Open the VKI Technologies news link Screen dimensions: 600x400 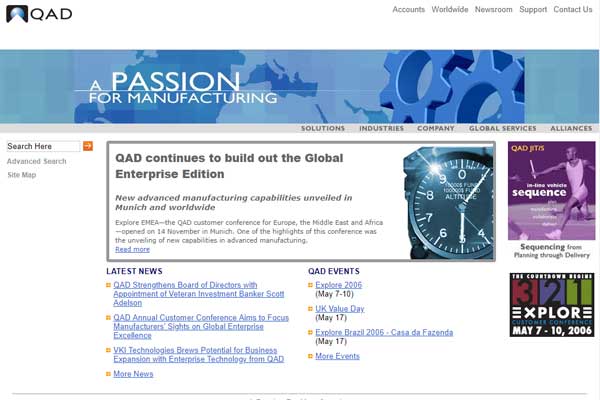198,354
